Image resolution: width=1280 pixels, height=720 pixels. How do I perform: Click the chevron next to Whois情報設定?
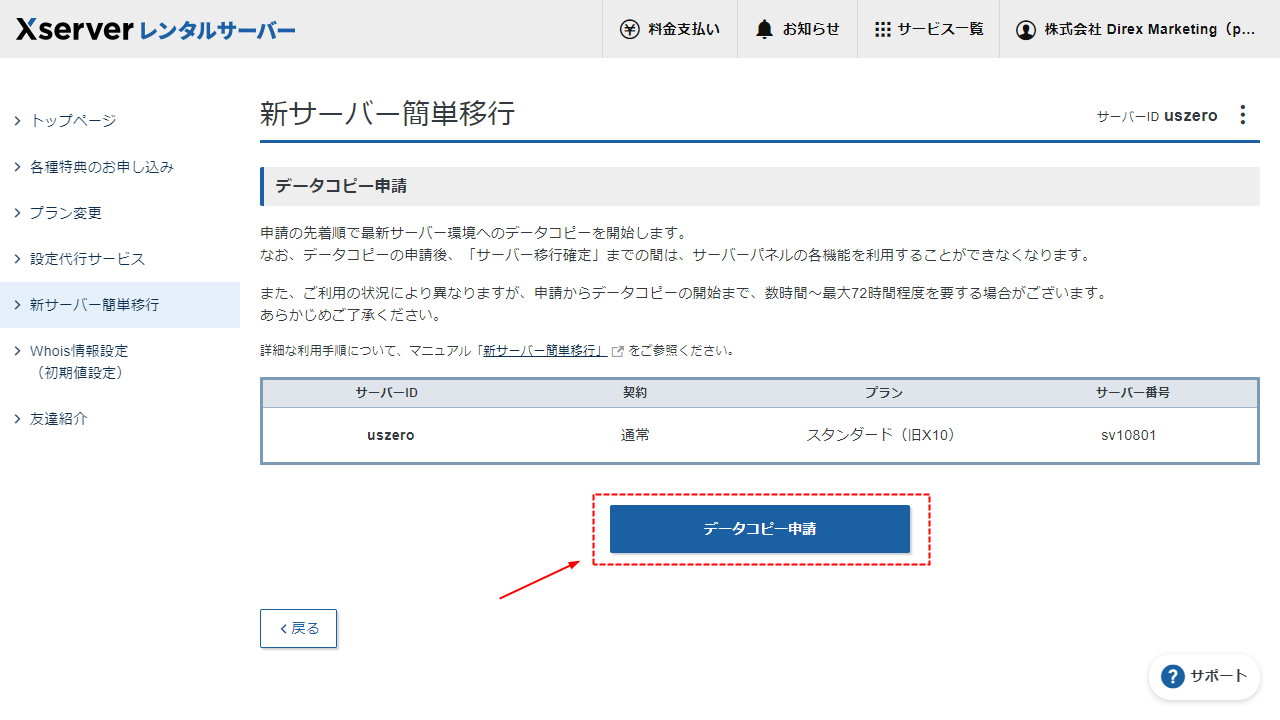tap(17, 351)
